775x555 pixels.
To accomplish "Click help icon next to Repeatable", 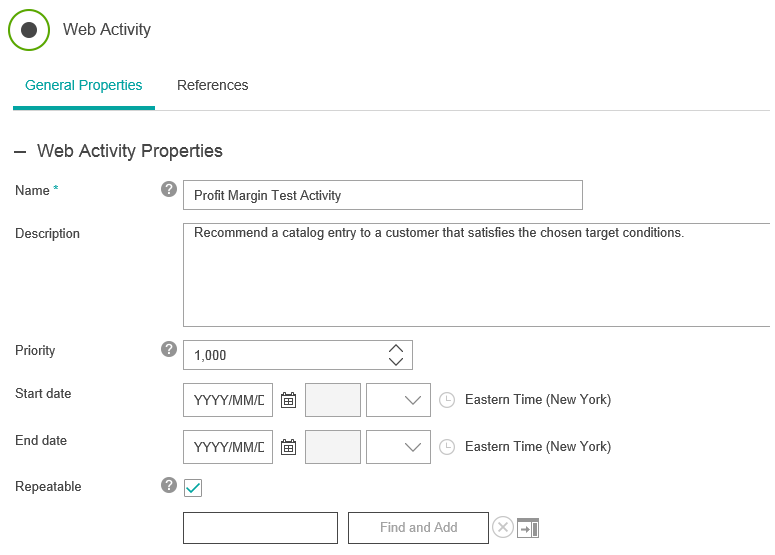I will pyautogui.click(x=169, y=485).
